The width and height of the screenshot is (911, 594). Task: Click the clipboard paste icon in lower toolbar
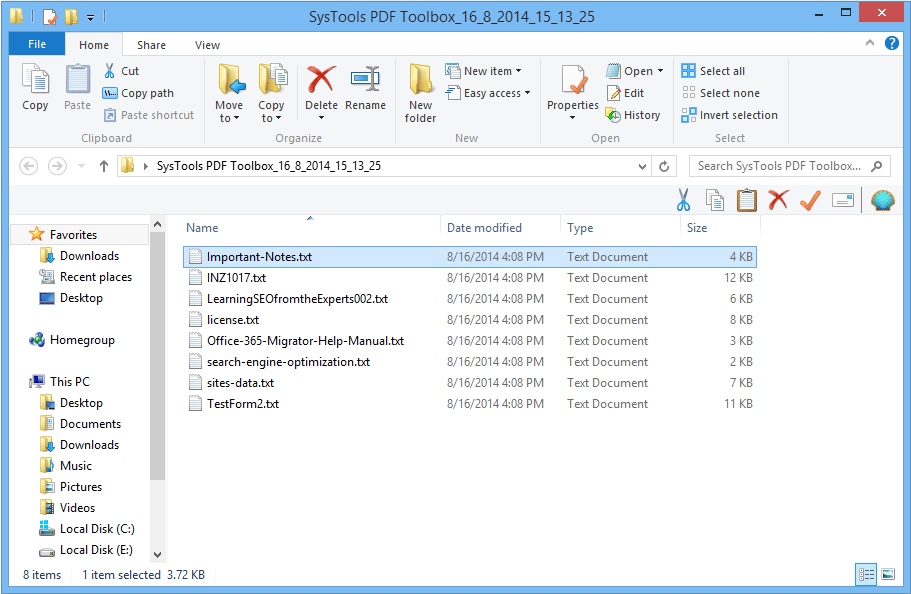click(x=747, y=200)
